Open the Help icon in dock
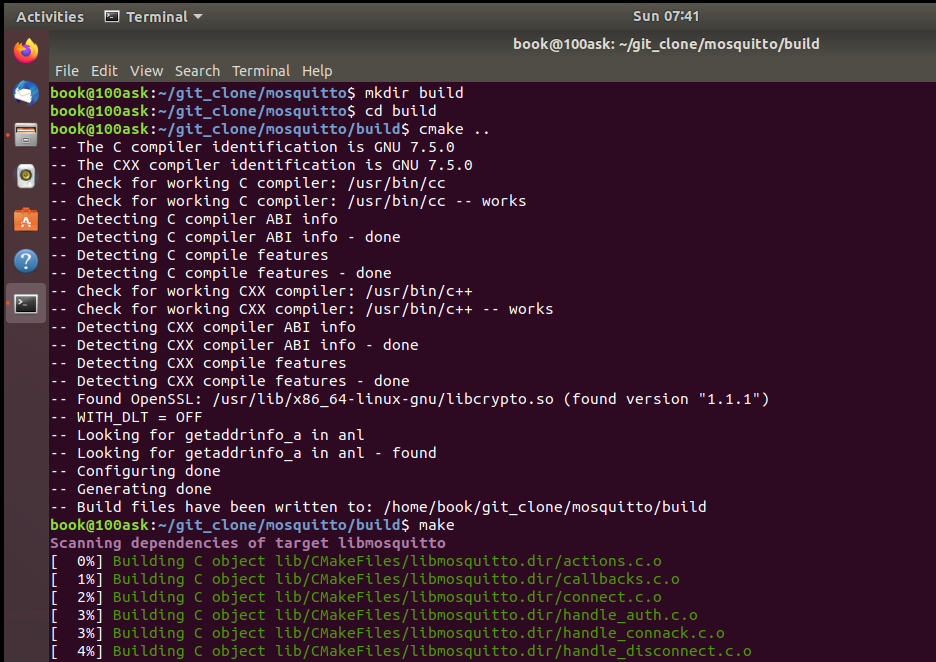Image resolution: width=936 pixels, height=662 pixels. [x=26, y=261]
